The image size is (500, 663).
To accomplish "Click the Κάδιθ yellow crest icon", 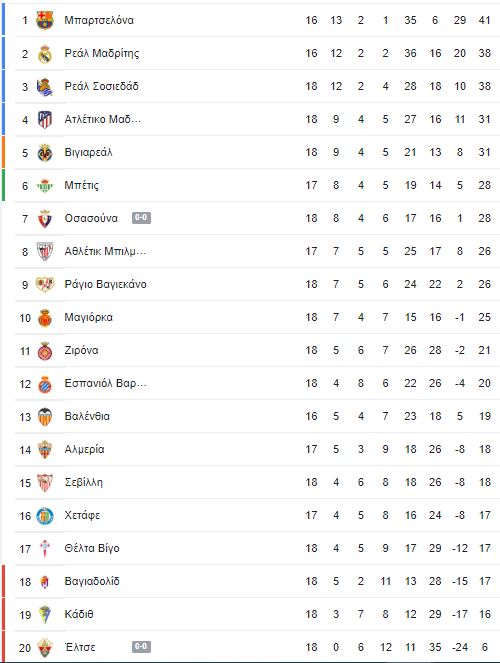I will pyautogui.click(x=45, y=615).
